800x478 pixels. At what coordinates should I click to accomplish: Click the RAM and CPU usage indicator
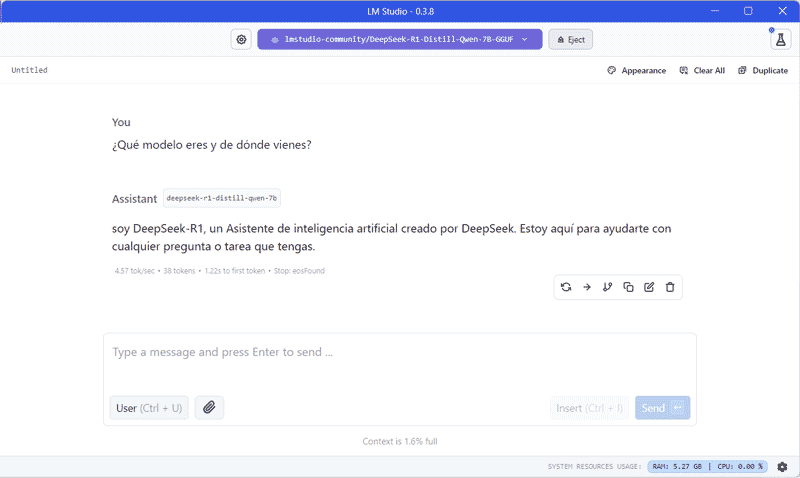(707, 466)
